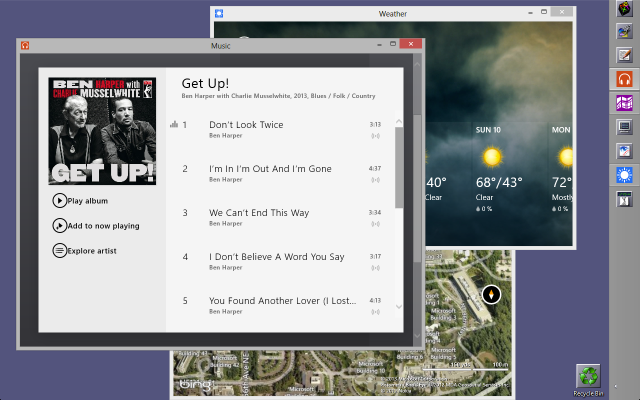
Task: Select track 1 Don't Look Twice
Action: point(246,125)
